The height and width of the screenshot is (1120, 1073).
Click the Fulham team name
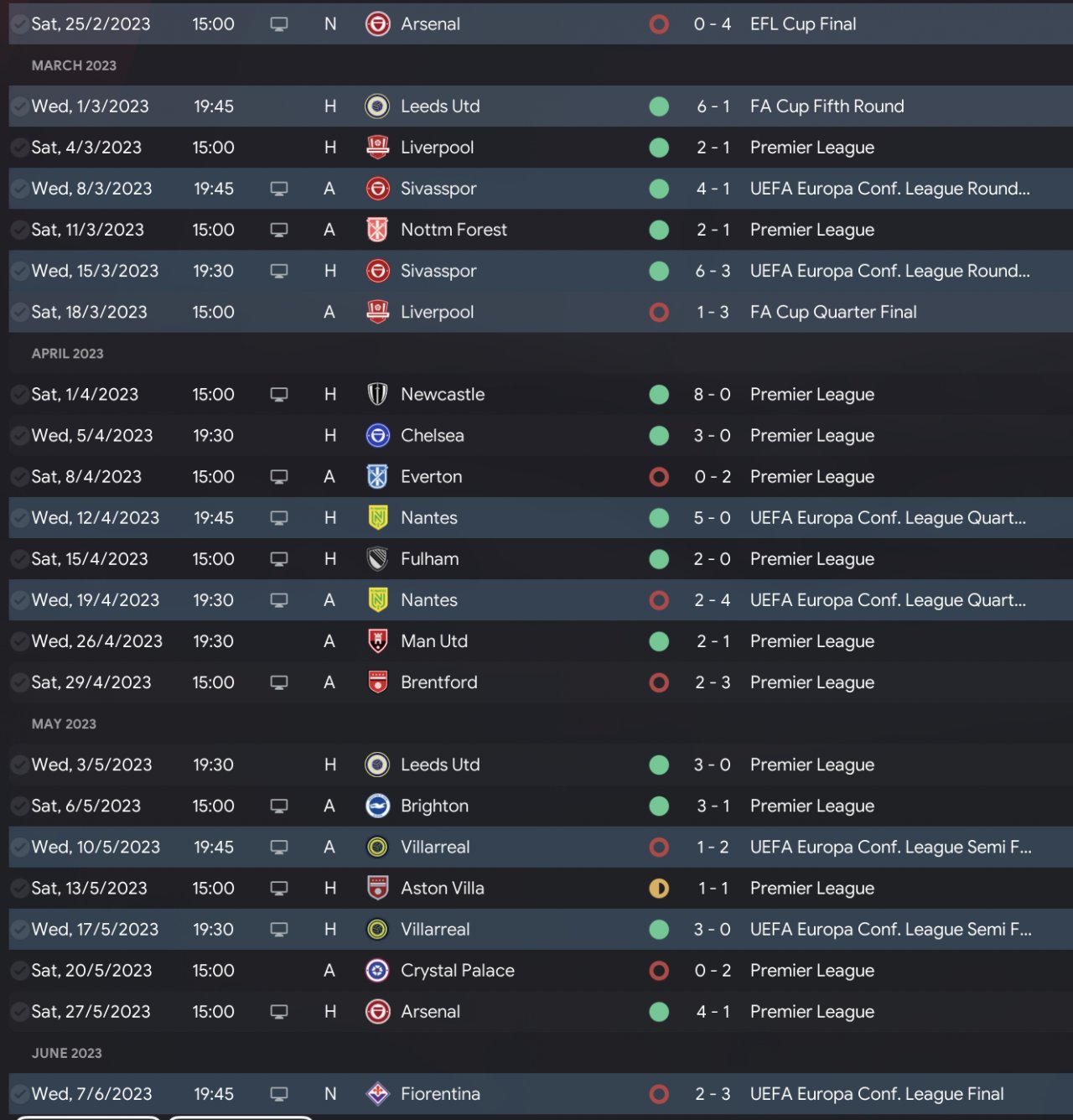[429, 559]
